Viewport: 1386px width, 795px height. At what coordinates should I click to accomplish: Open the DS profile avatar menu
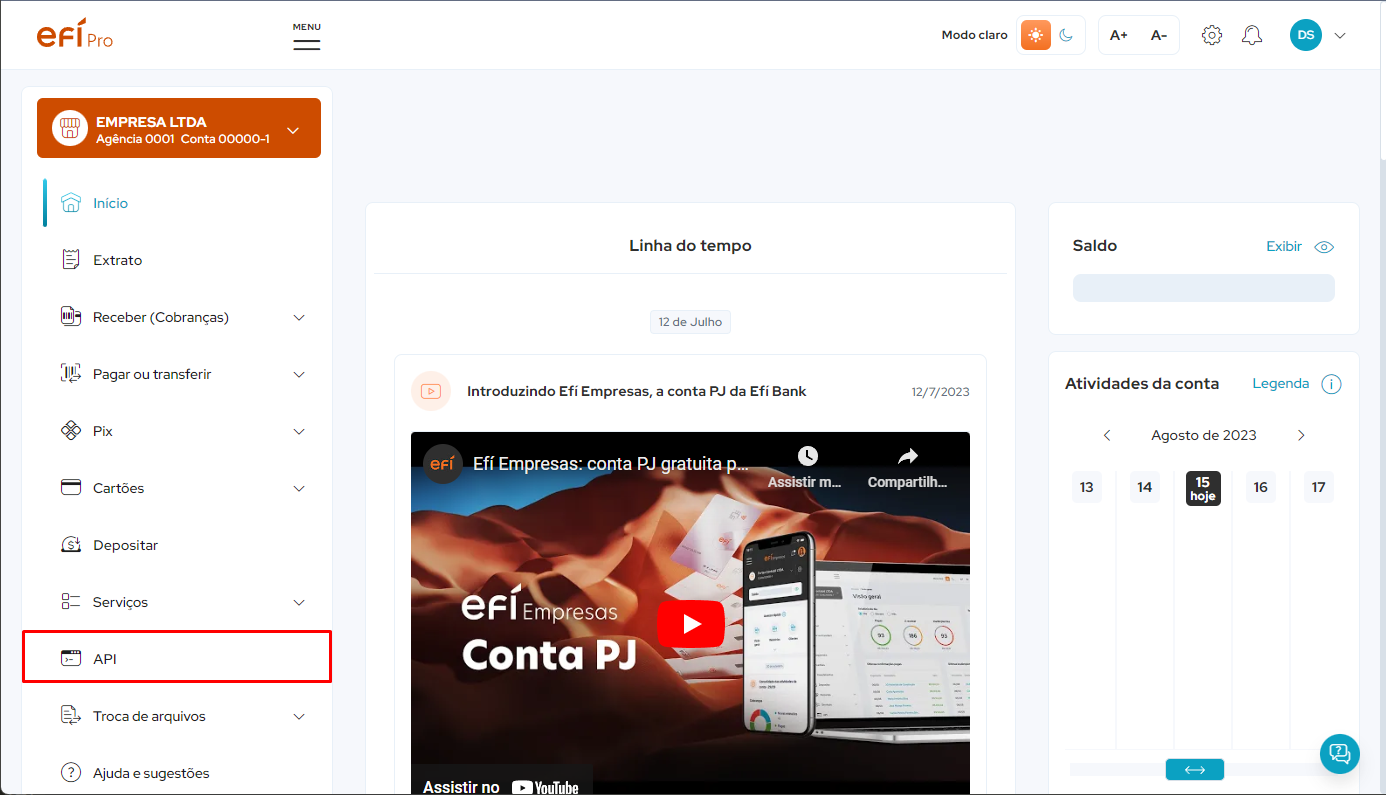tap(1306, 34)
